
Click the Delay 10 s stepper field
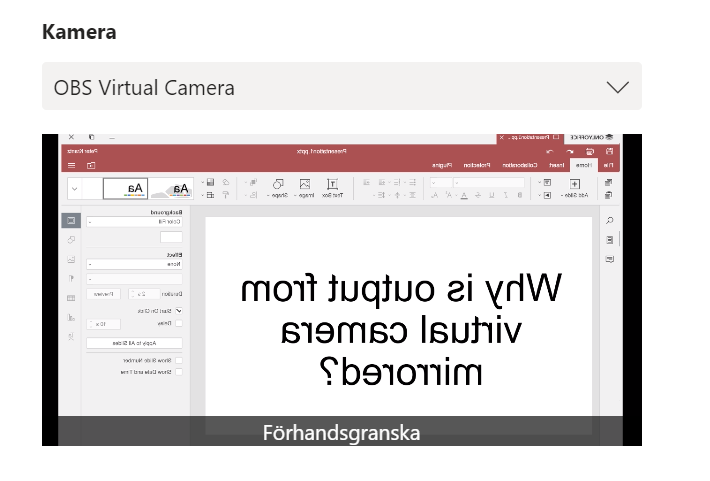[x=103, y=324]
